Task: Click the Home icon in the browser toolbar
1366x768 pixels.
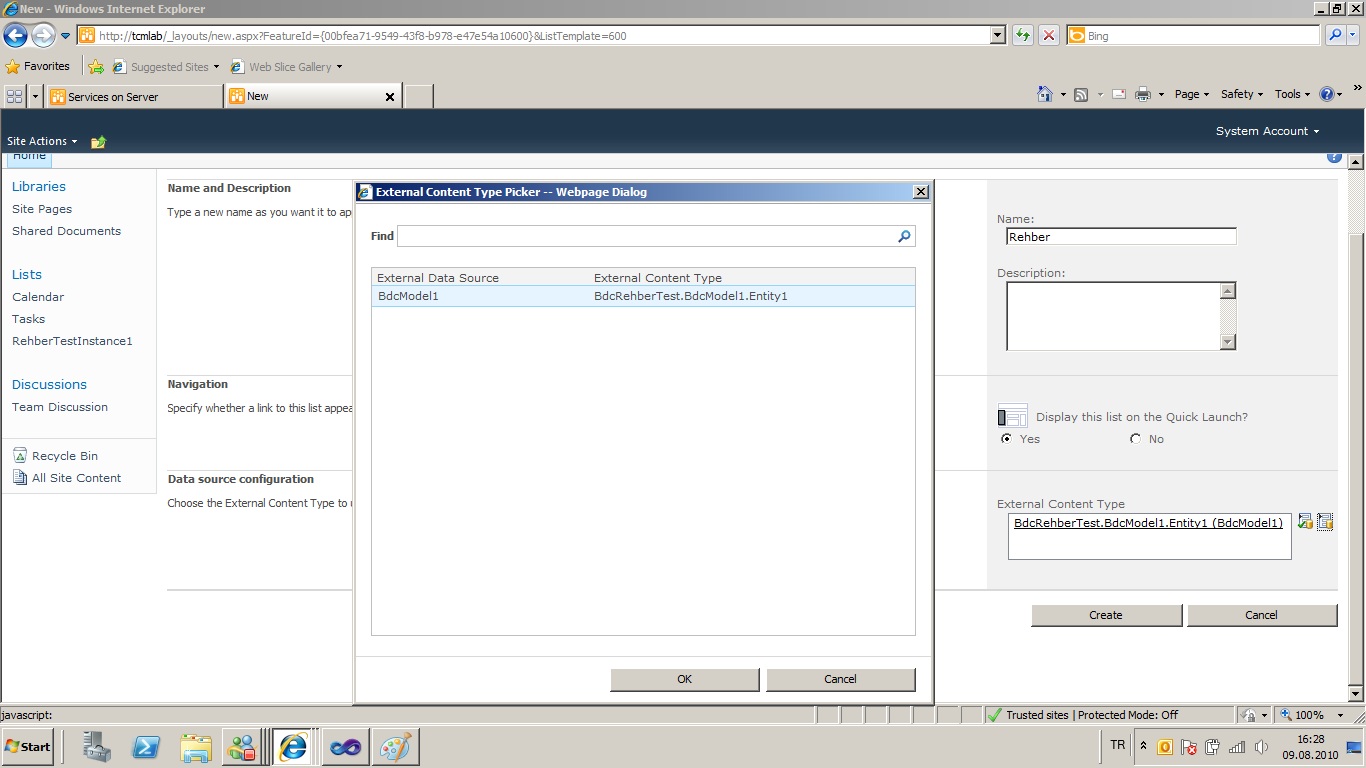Action: coord(1045,93)
